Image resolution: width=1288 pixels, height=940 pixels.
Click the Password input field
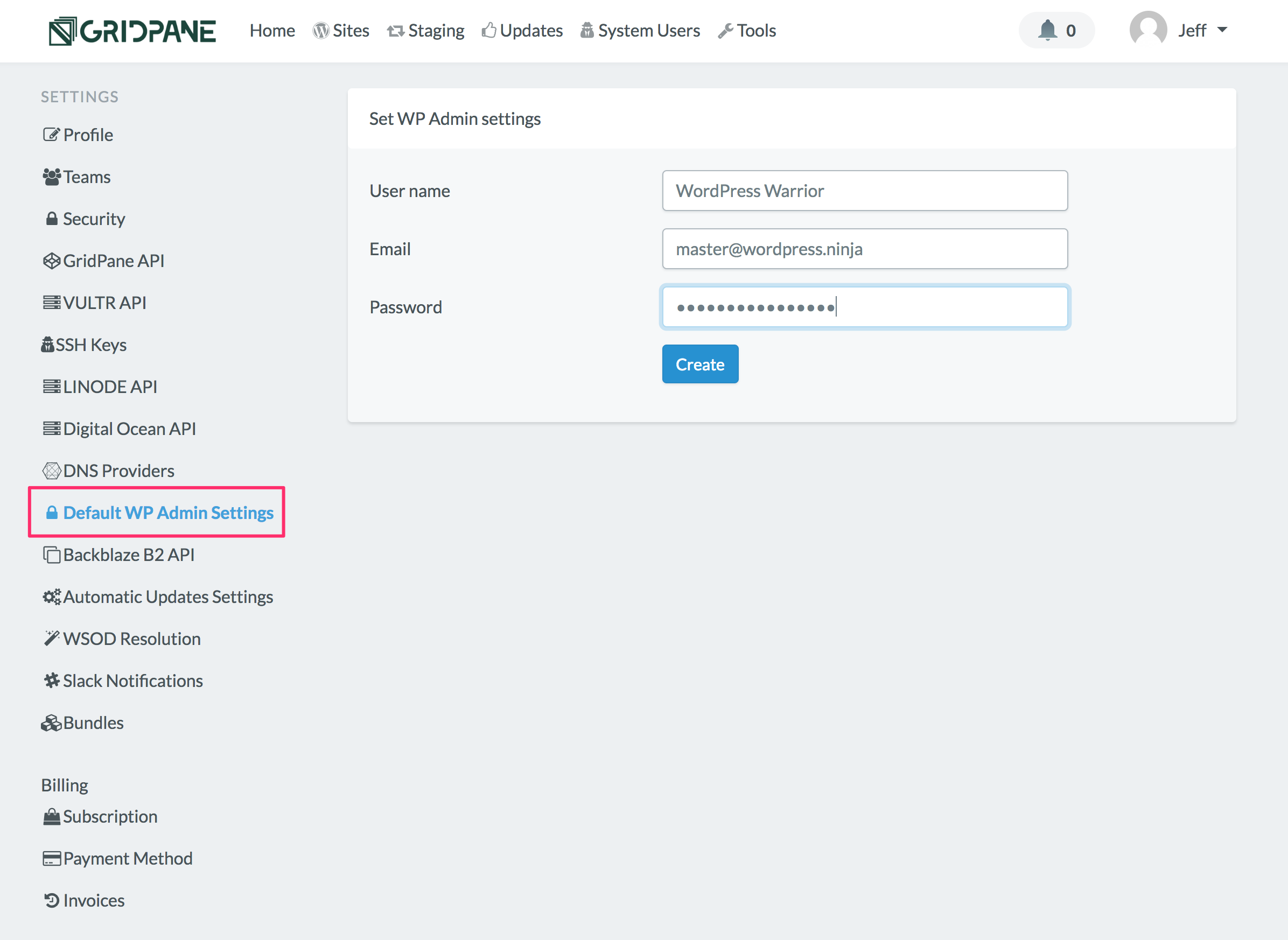pos(865,307)
